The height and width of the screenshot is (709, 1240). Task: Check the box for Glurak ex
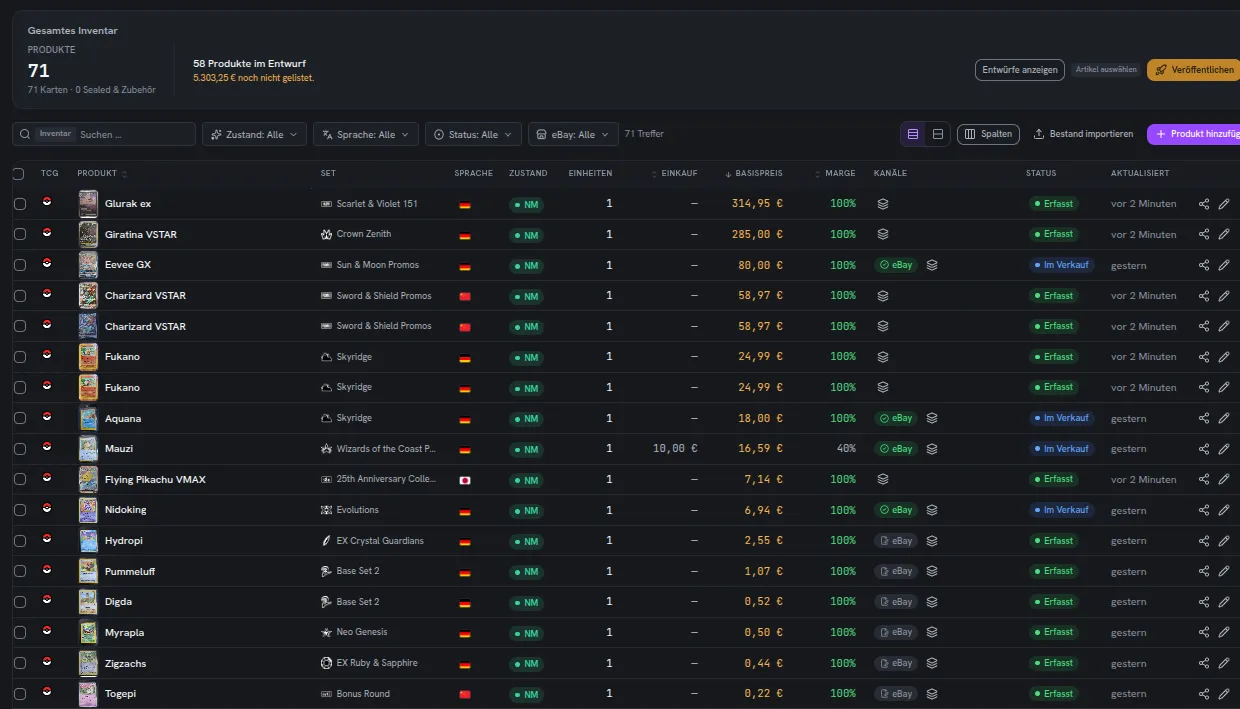(x=20, y=204)
